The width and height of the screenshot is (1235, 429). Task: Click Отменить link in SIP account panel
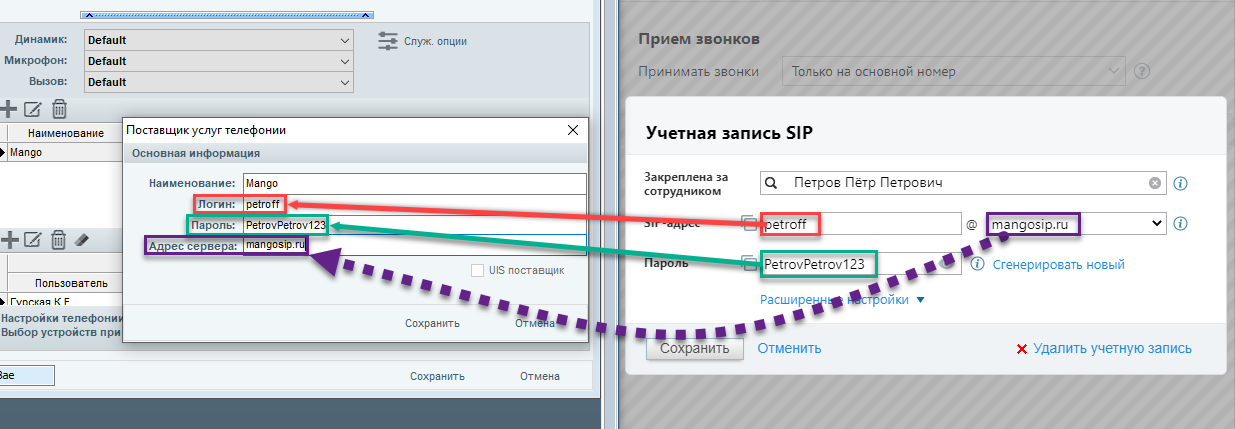(x=789, y=348)
